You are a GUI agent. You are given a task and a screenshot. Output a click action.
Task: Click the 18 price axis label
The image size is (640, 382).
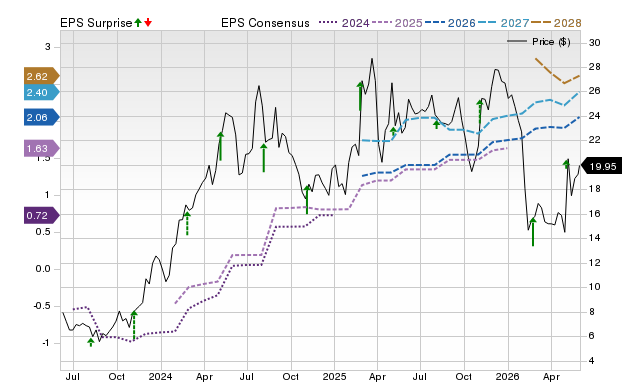click(594, 189)
